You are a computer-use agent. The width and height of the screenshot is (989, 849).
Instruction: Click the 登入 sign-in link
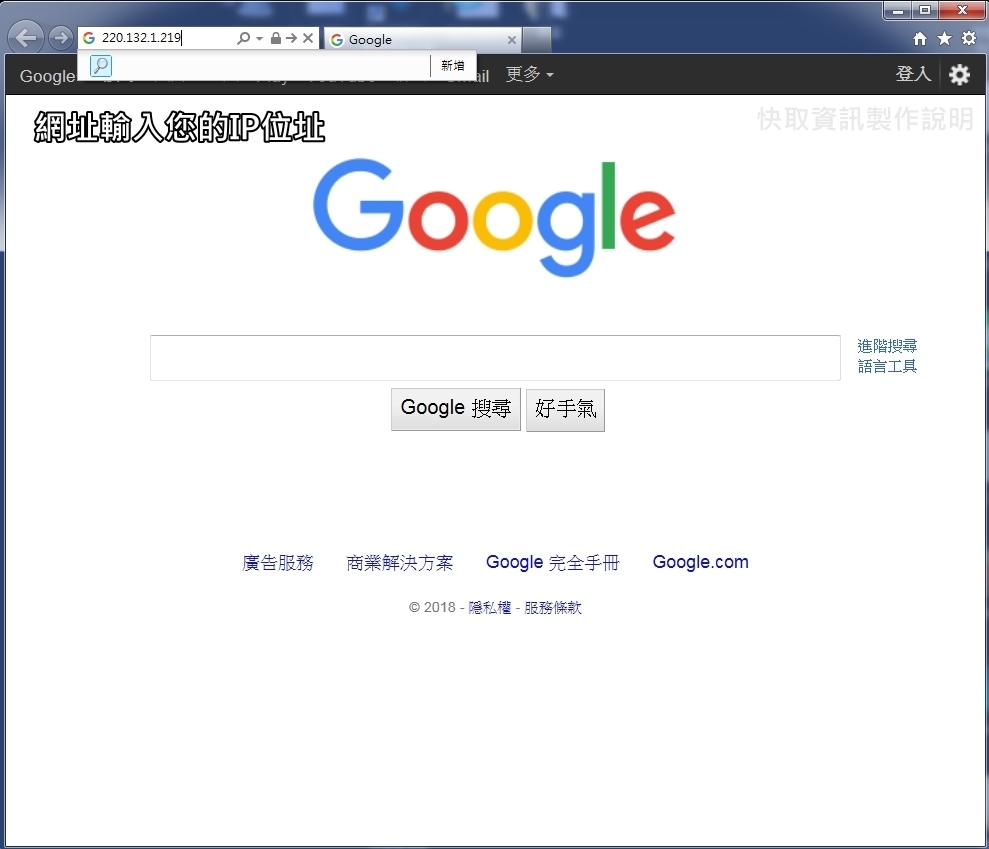click(x=913, y=74)
